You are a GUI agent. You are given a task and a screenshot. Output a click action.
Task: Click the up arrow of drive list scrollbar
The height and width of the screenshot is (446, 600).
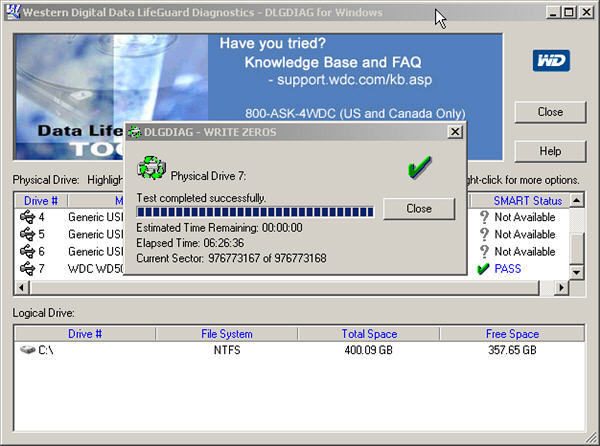coord(576,200)
